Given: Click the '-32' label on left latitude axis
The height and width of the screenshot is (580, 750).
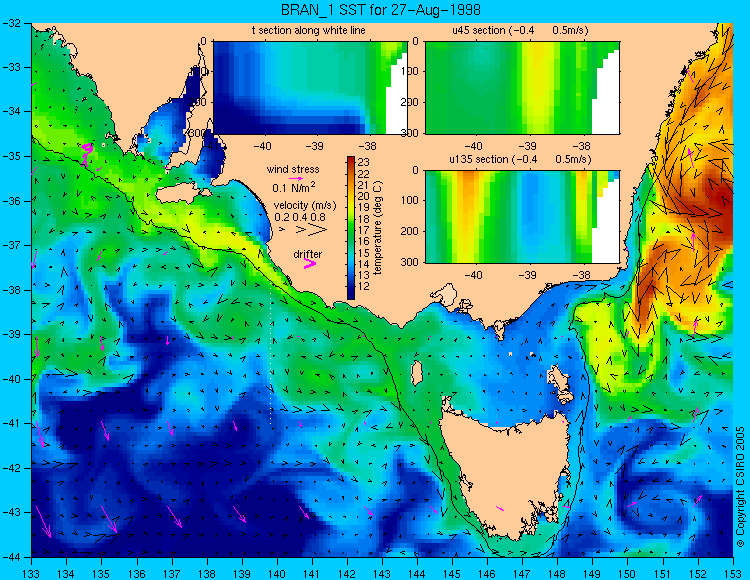Looking at the screenshot, I should (x=11, y=22).
